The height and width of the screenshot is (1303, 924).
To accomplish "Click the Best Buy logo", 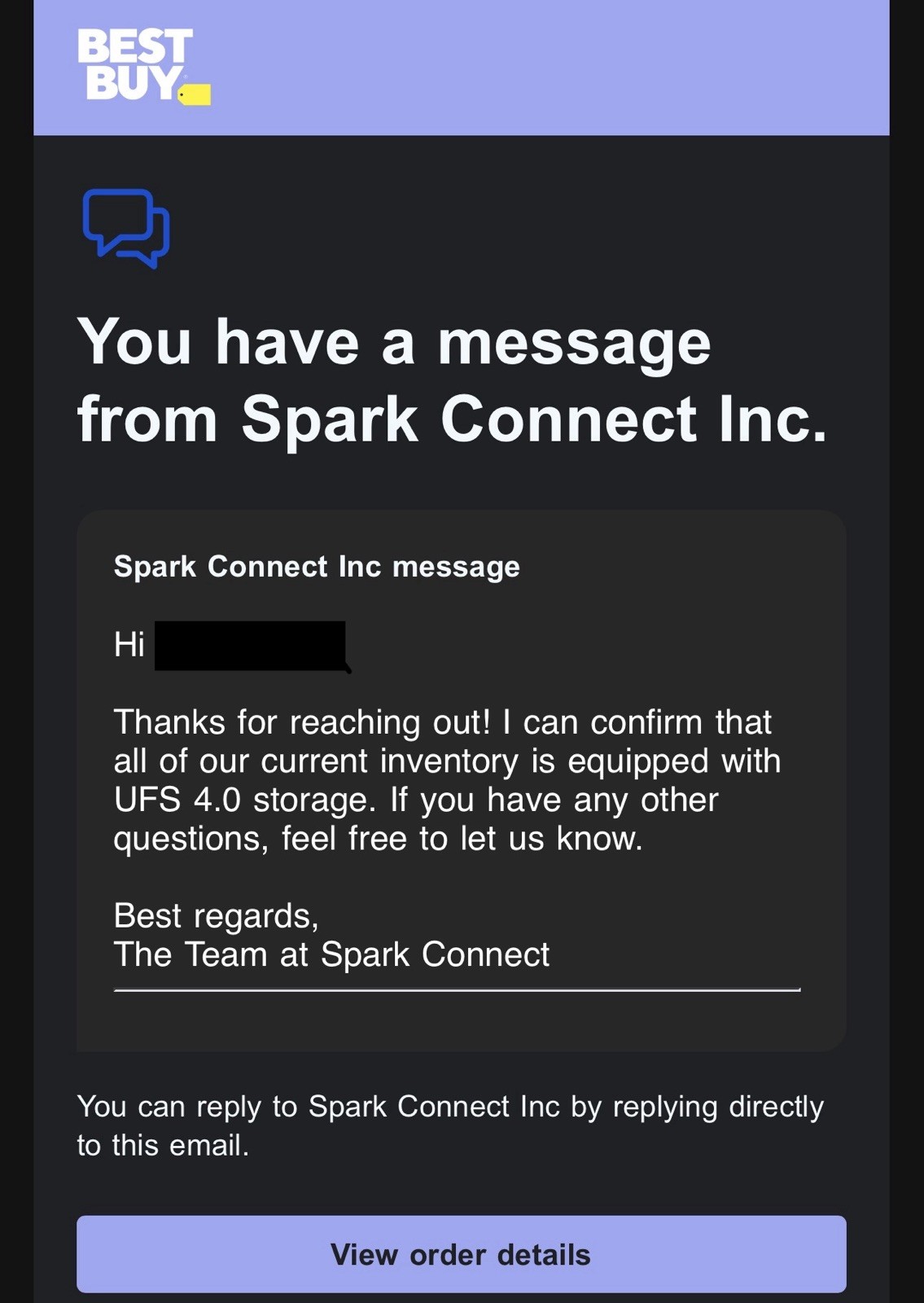I will point(144,67).
